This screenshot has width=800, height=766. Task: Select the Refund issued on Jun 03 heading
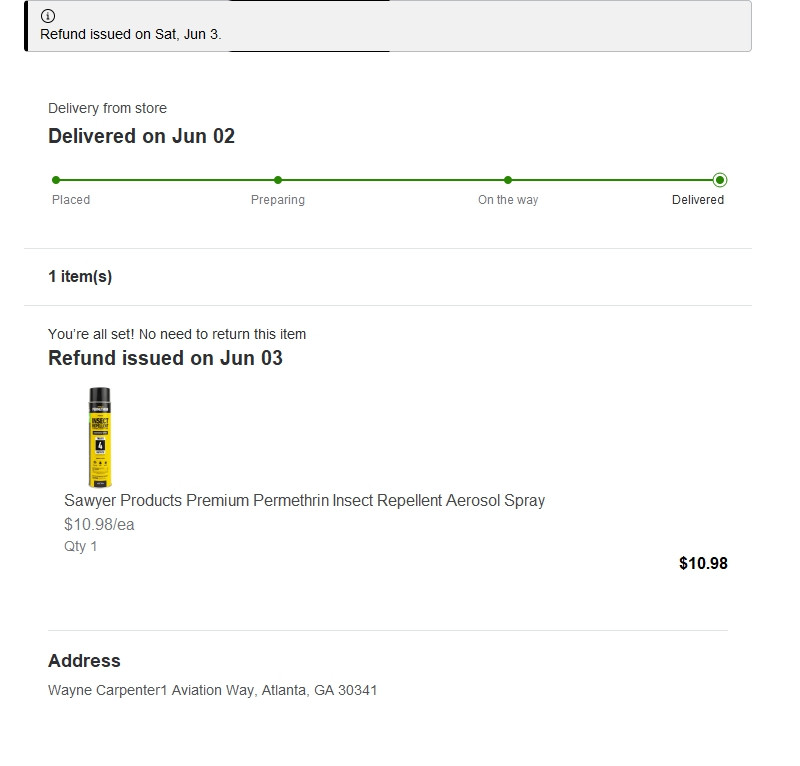tap(165, 358)
